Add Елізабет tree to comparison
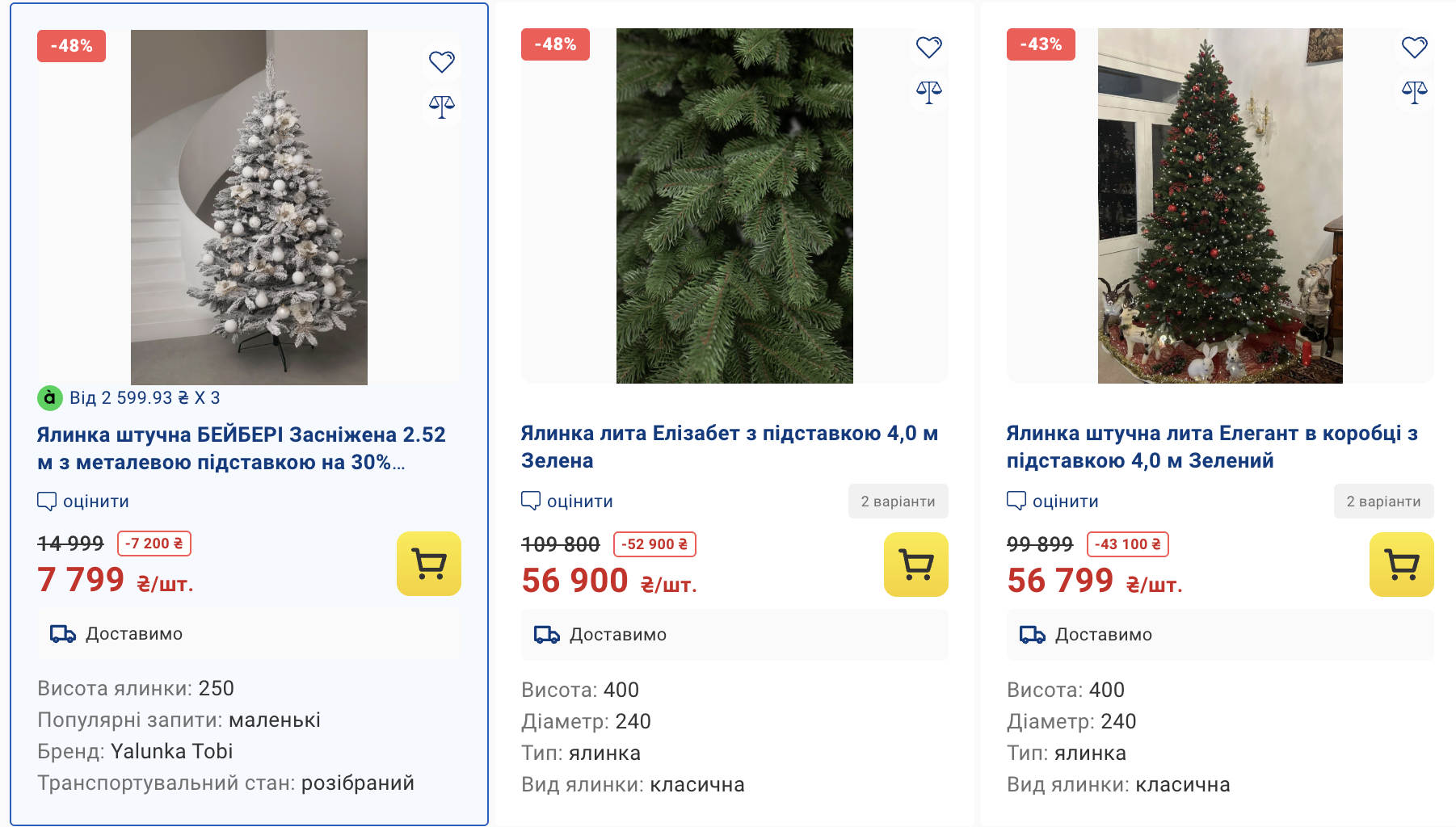 coord(928,91)
